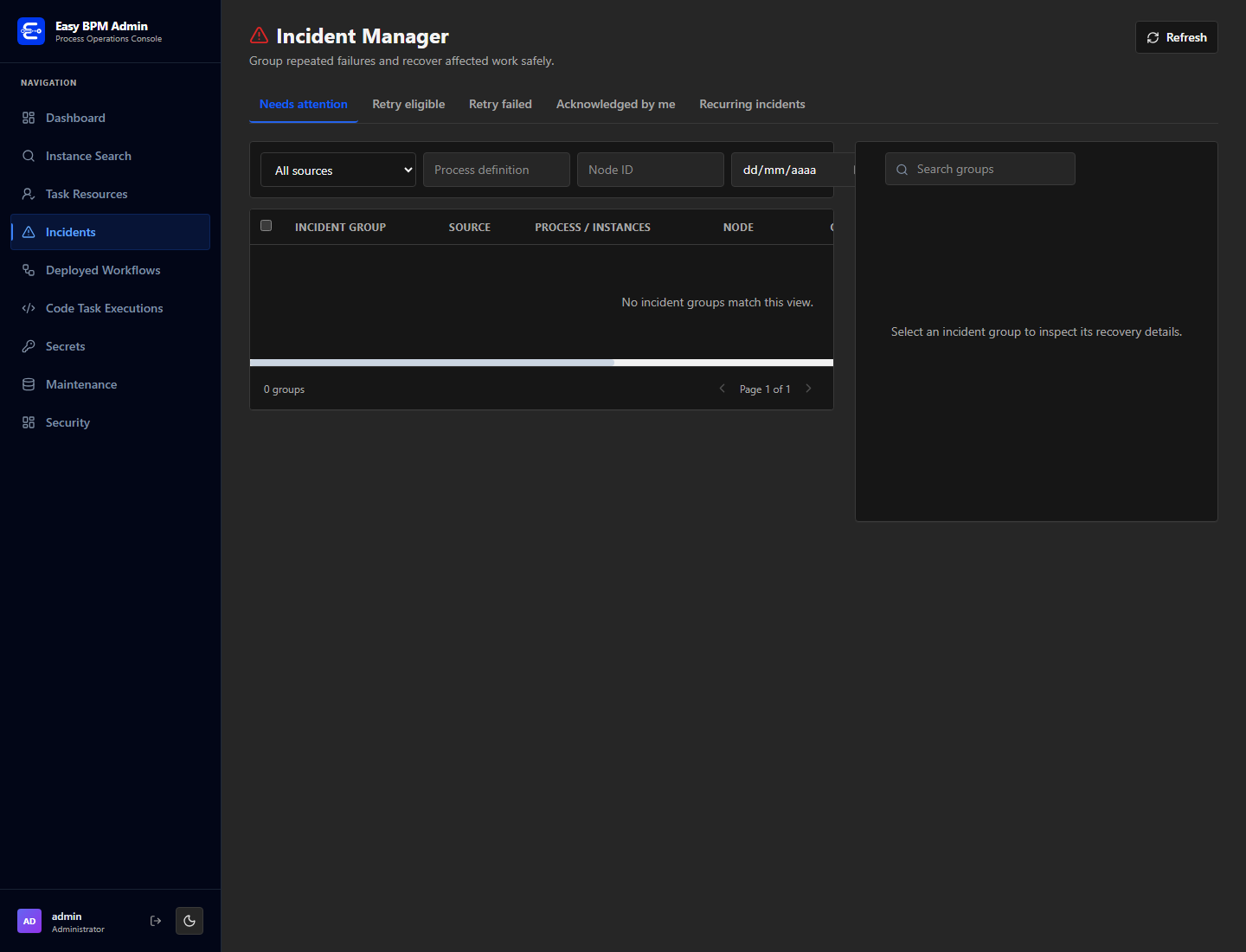The image size is (1246, 952).
Task: Open the Retry failed tab
Action: pos(500,104)
